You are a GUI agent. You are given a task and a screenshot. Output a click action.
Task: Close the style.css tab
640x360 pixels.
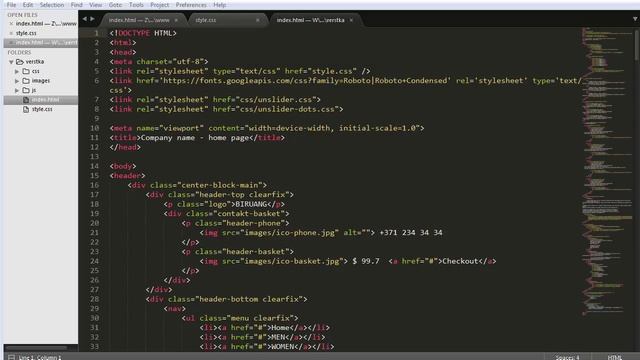pos(258,20)
